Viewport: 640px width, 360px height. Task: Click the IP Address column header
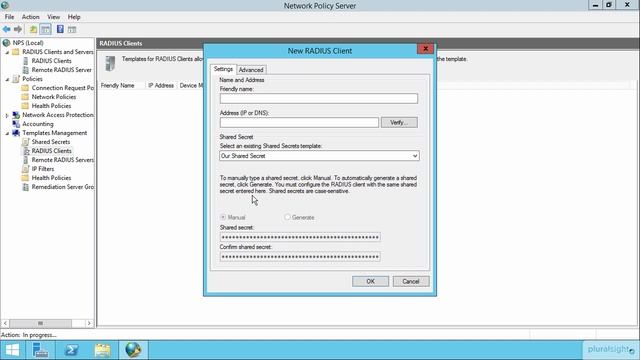161,85
